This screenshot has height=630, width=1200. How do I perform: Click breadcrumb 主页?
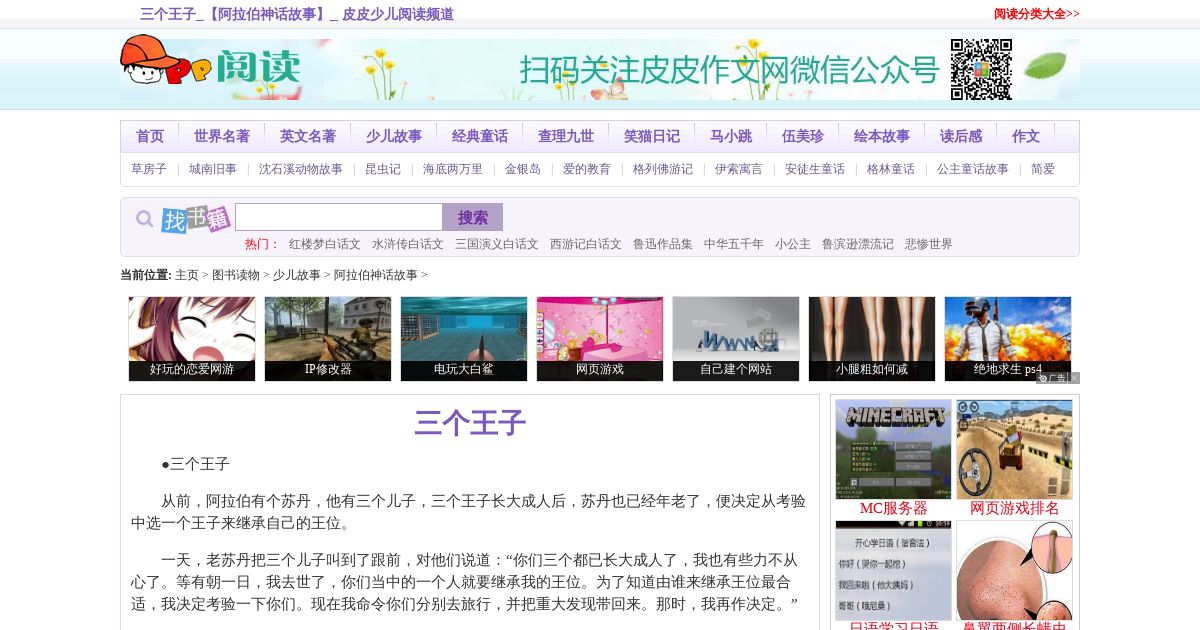[x=187, y=275]
